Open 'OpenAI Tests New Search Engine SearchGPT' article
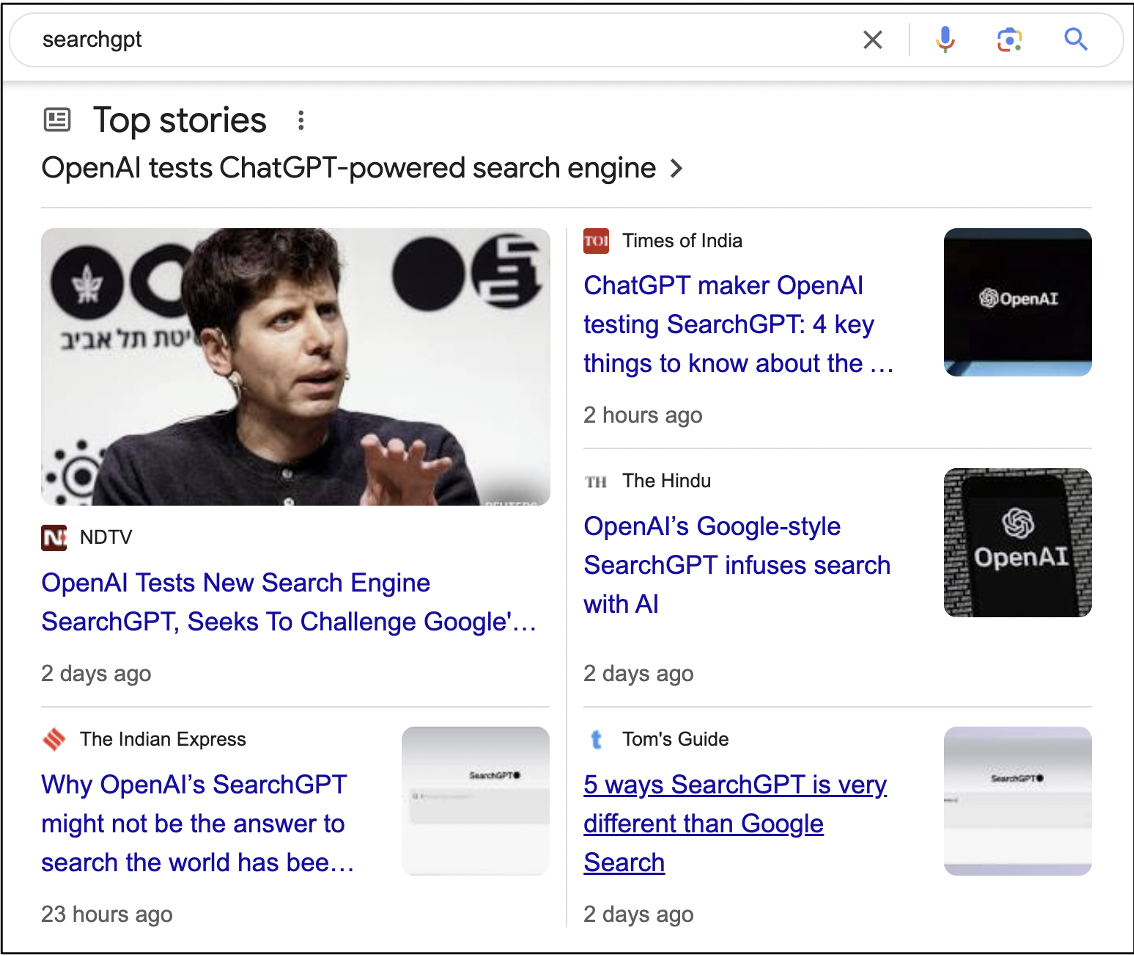Image resolution: width=1134 pixels, height=956 pixels. [289, 602]
